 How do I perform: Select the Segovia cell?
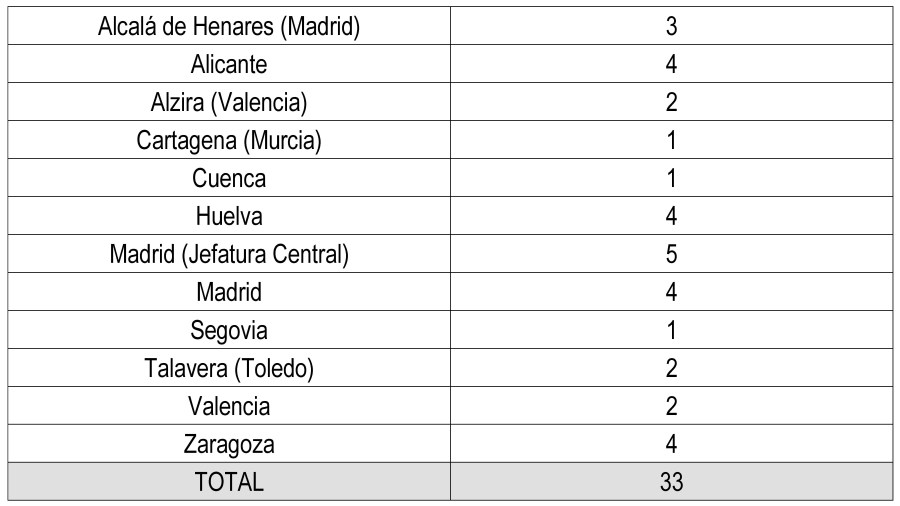(229, 330)
